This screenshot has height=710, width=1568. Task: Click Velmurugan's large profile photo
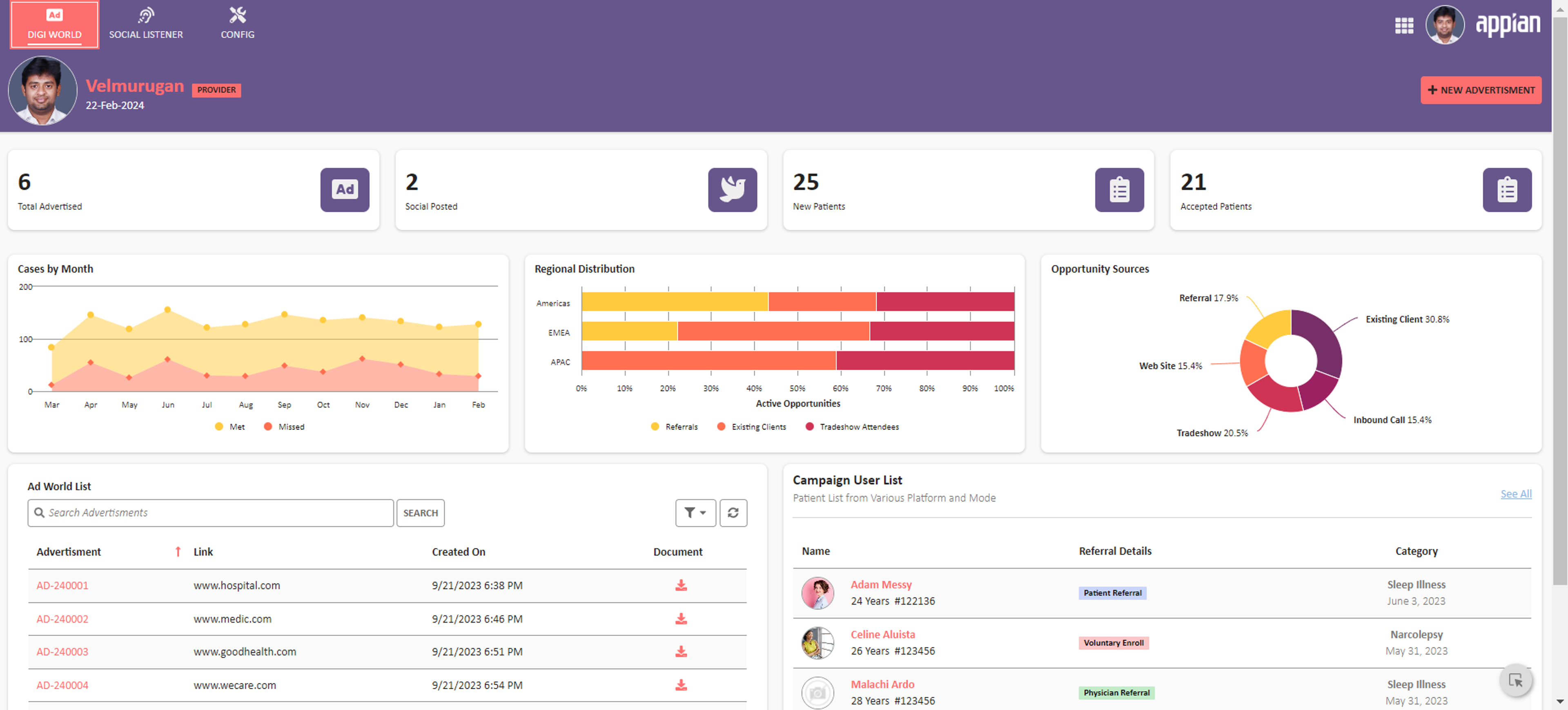tap(42, 91)
